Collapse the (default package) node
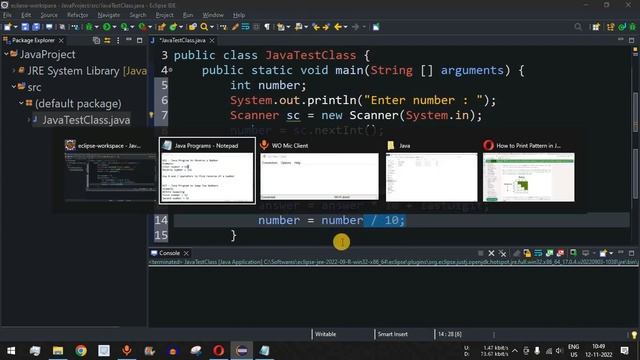Viewport: 640px width, 360px height. 21,103
